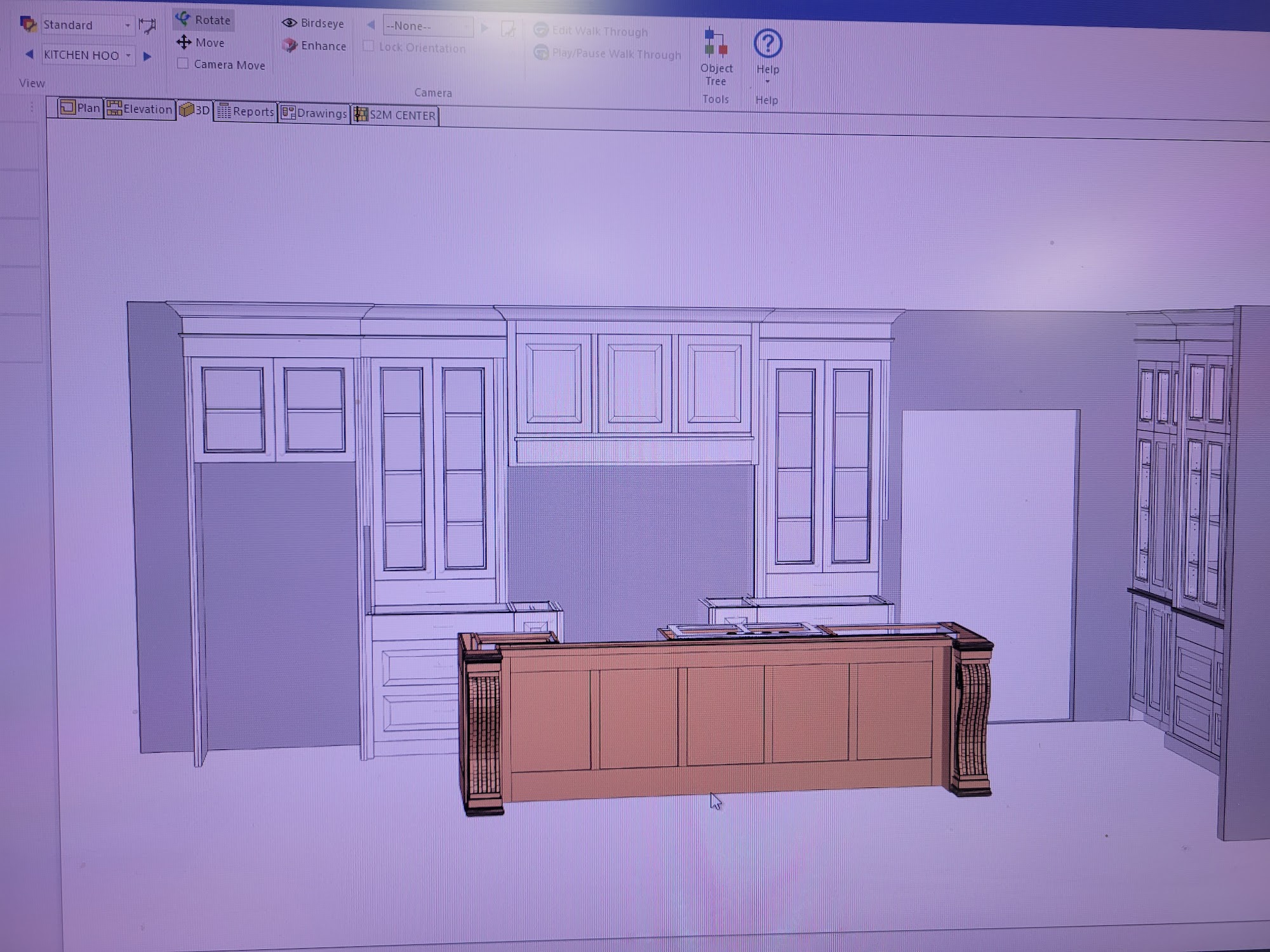The width and height of the screenshot is (1270, 952).
Task: Switch to the Plan tab
Action: point(80,108)
